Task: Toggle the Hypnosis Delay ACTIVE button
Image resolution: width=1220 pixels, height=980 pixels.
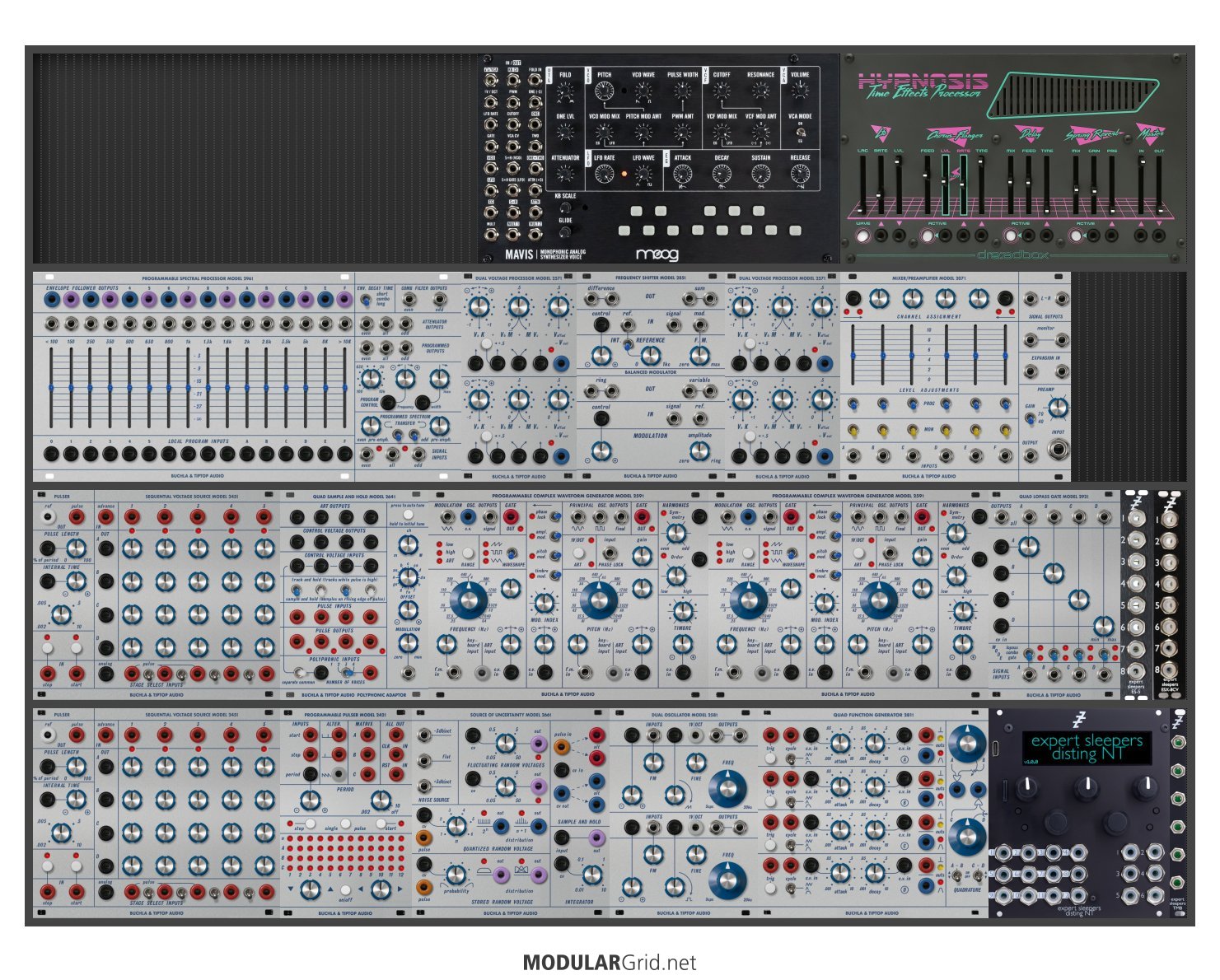Action: point(1011,236)
